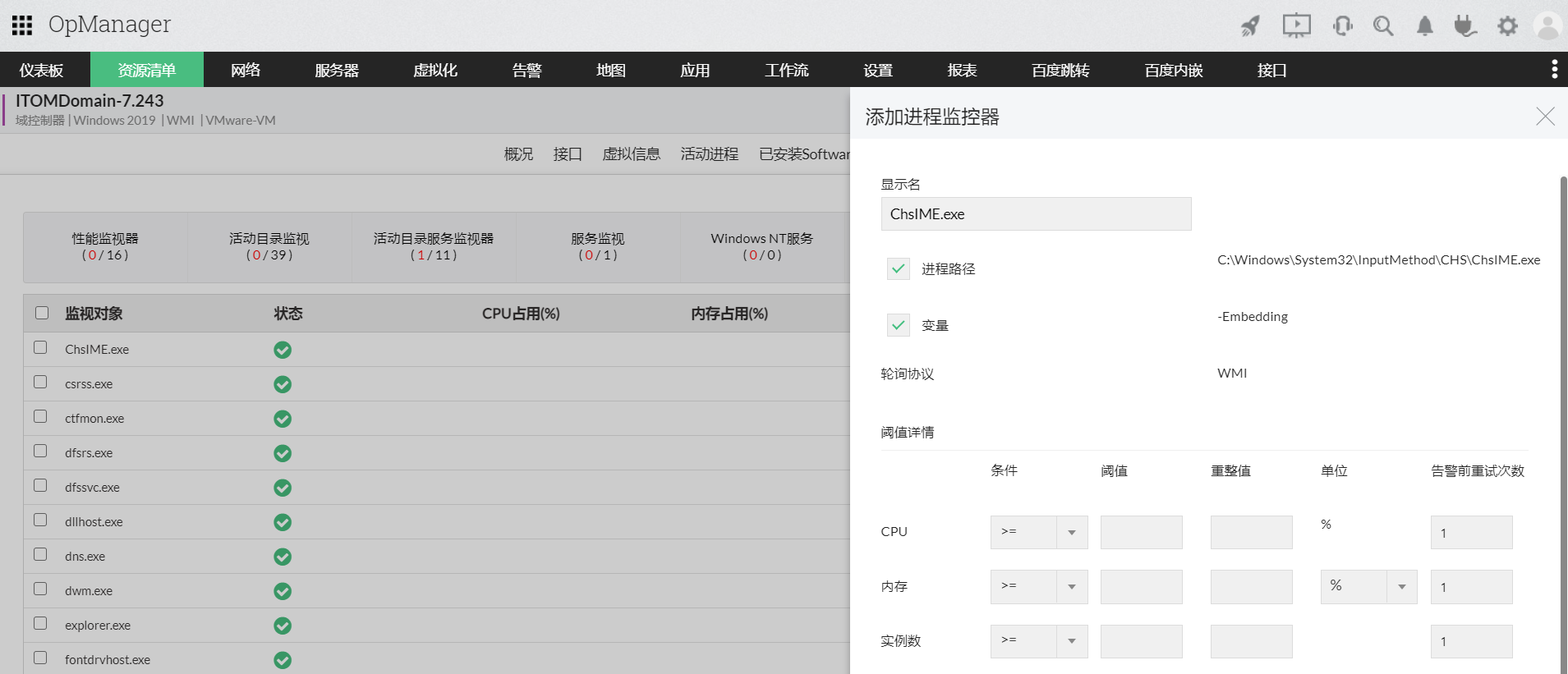Toggle the arguments checkbox beside -Embedding

pos(899,325)
